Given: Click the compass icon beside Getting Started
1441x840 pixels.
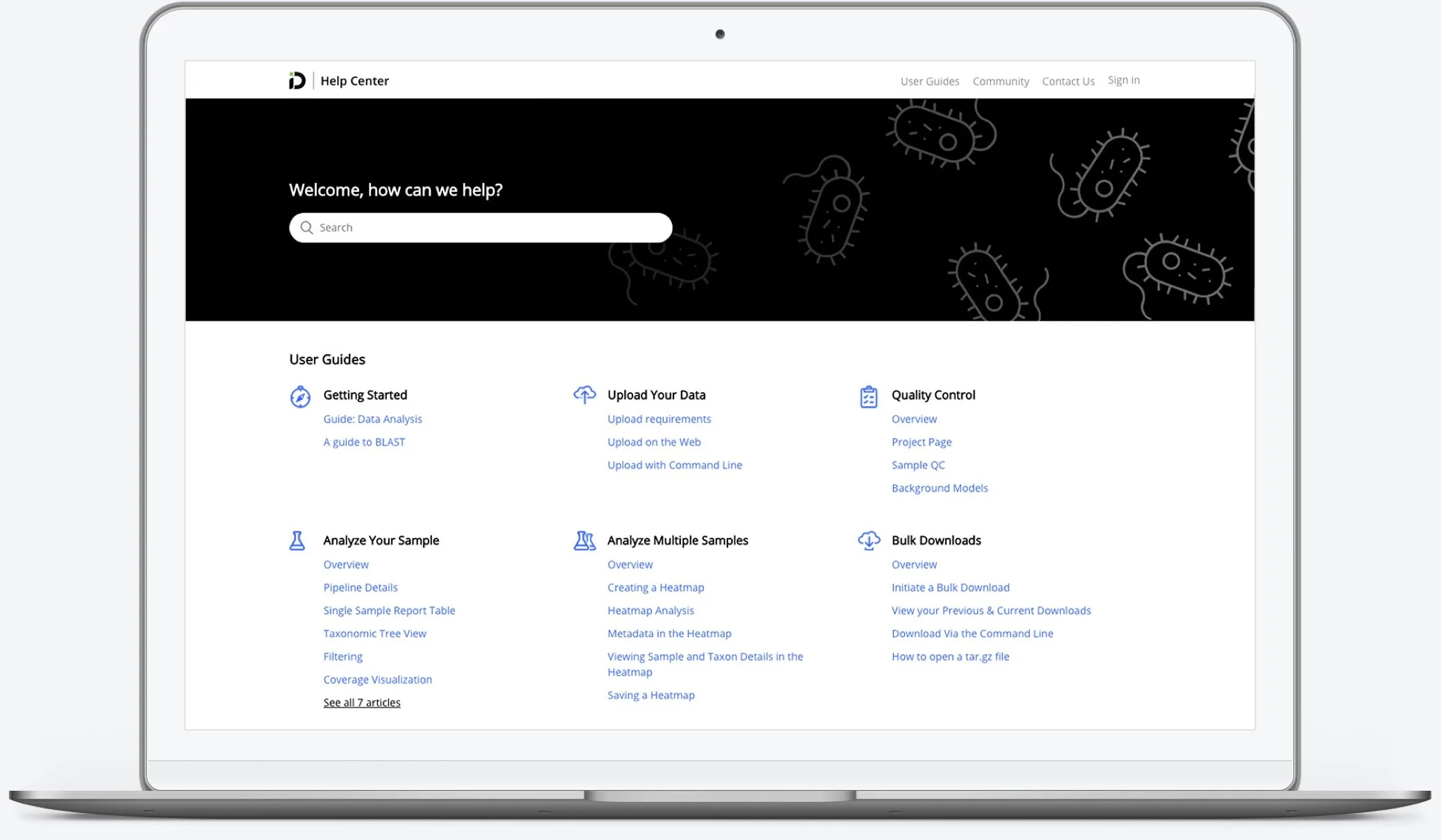Looking at the screenshot, I should [x=300, y=396].
